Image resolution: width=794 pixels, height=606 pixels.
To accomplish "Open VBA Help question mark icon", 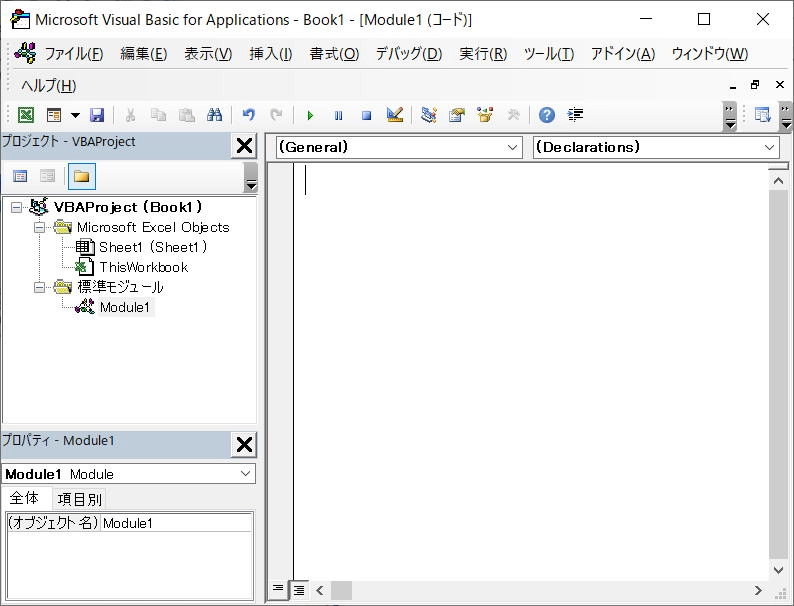I will [546, 115].
